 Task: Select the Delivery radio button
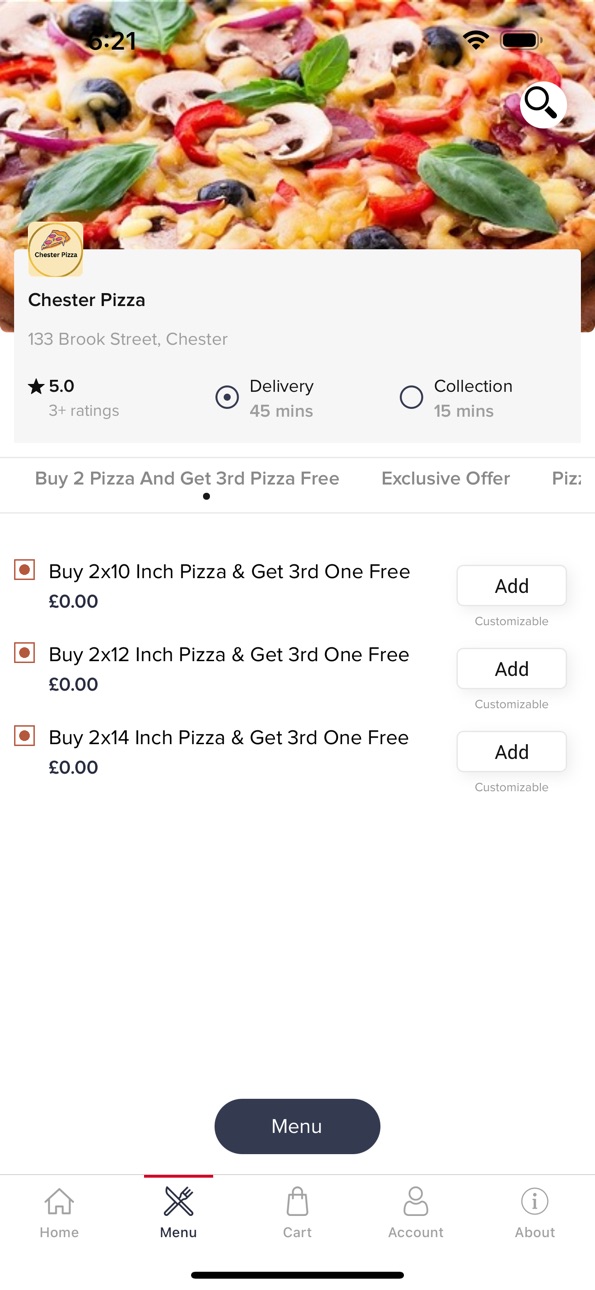227,397
